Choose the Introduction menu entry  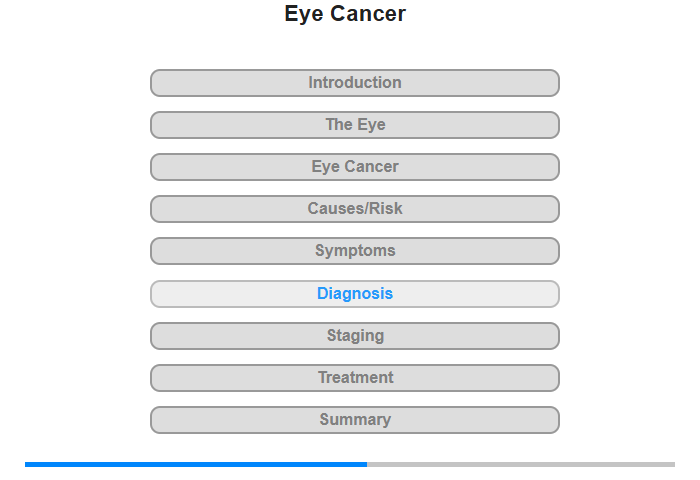(x=355, y=83)
